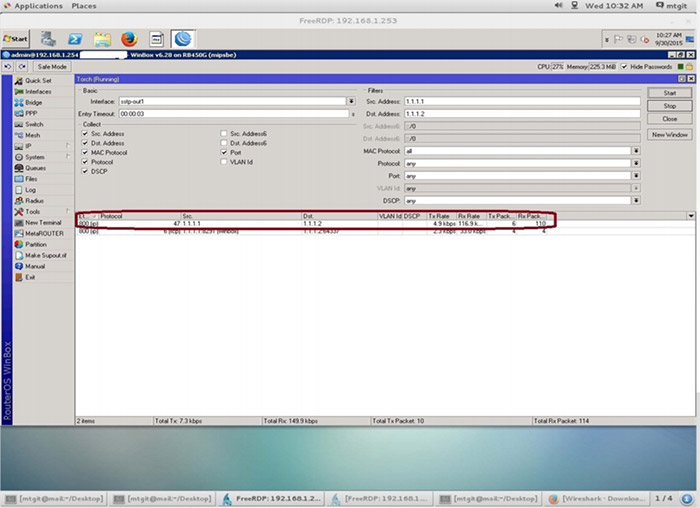Enable Dst. Address6 checkbox

[x=224, y=143]
